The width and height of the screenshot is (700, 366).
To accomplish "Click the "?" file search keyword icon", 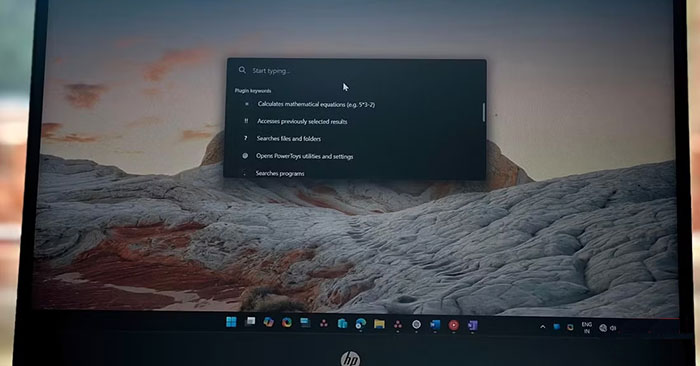I will 245,138.
